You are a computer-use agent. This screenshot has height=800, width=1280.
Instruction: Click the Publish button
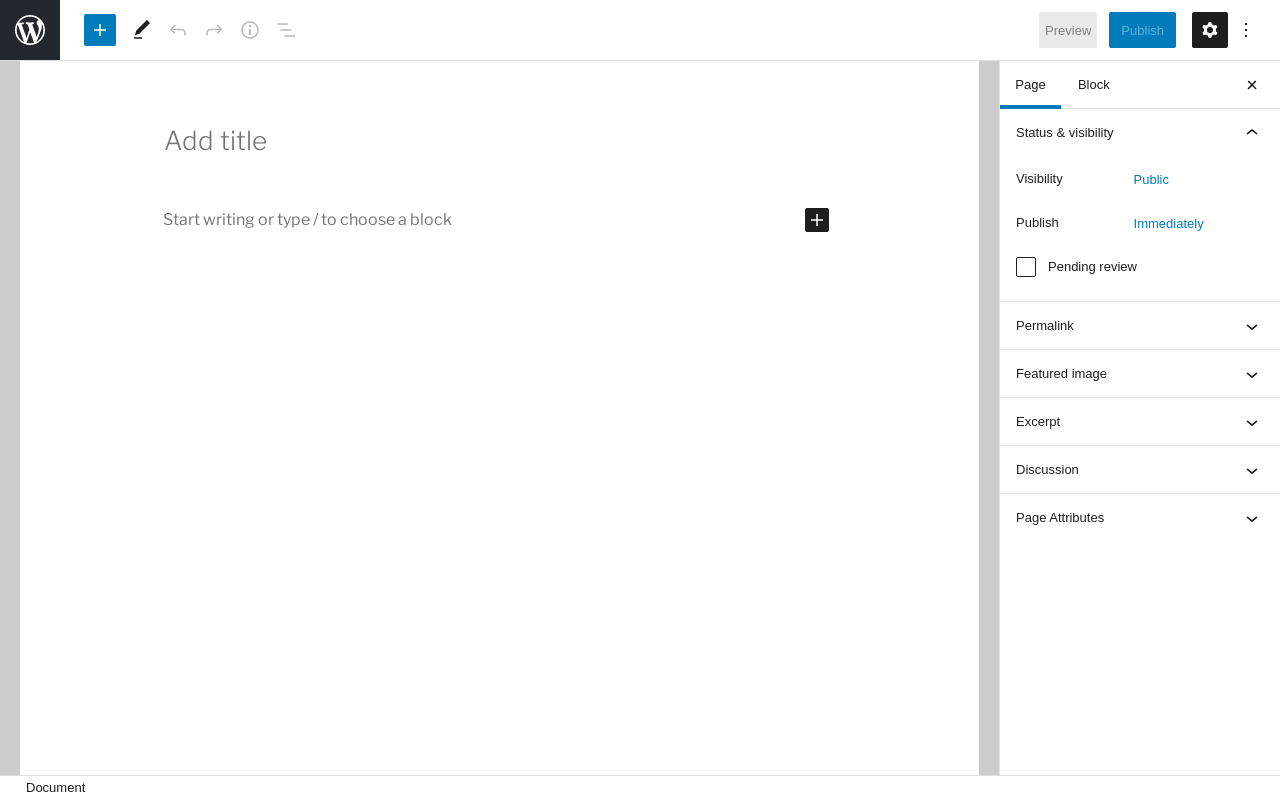coord(1142,30)
